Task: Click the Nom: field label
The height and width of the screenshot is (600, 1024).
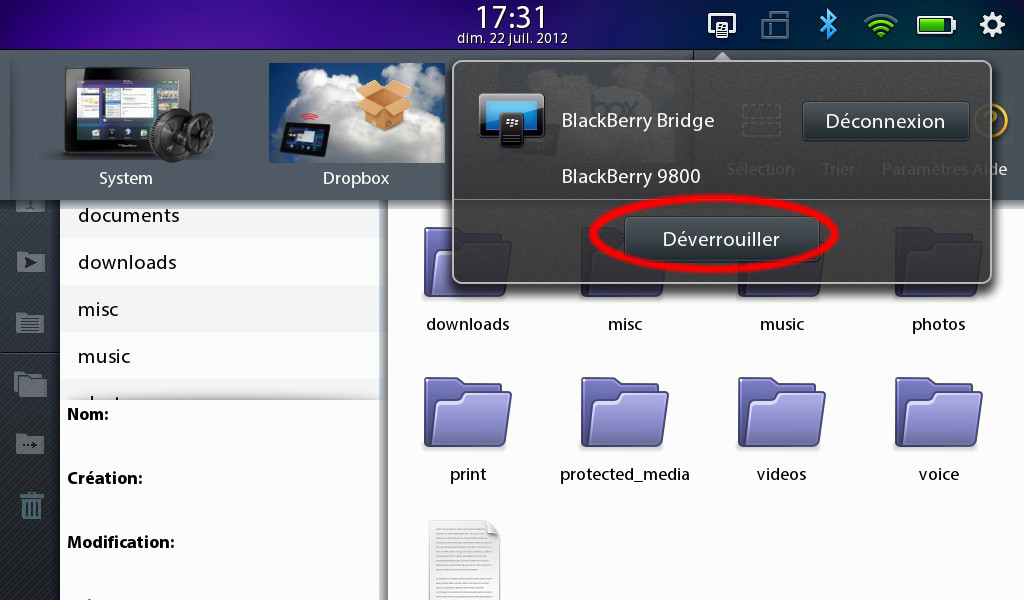Action: pos(88,415)
